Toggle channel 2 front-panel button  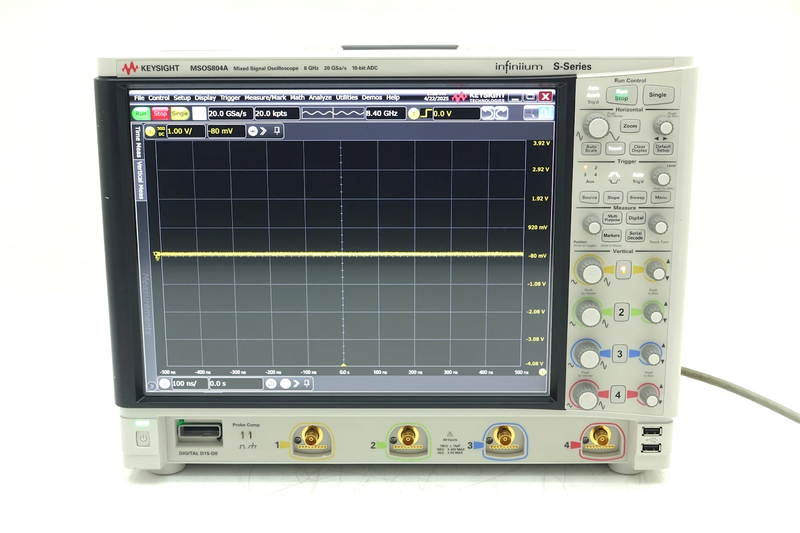click(x=621, y=313)
